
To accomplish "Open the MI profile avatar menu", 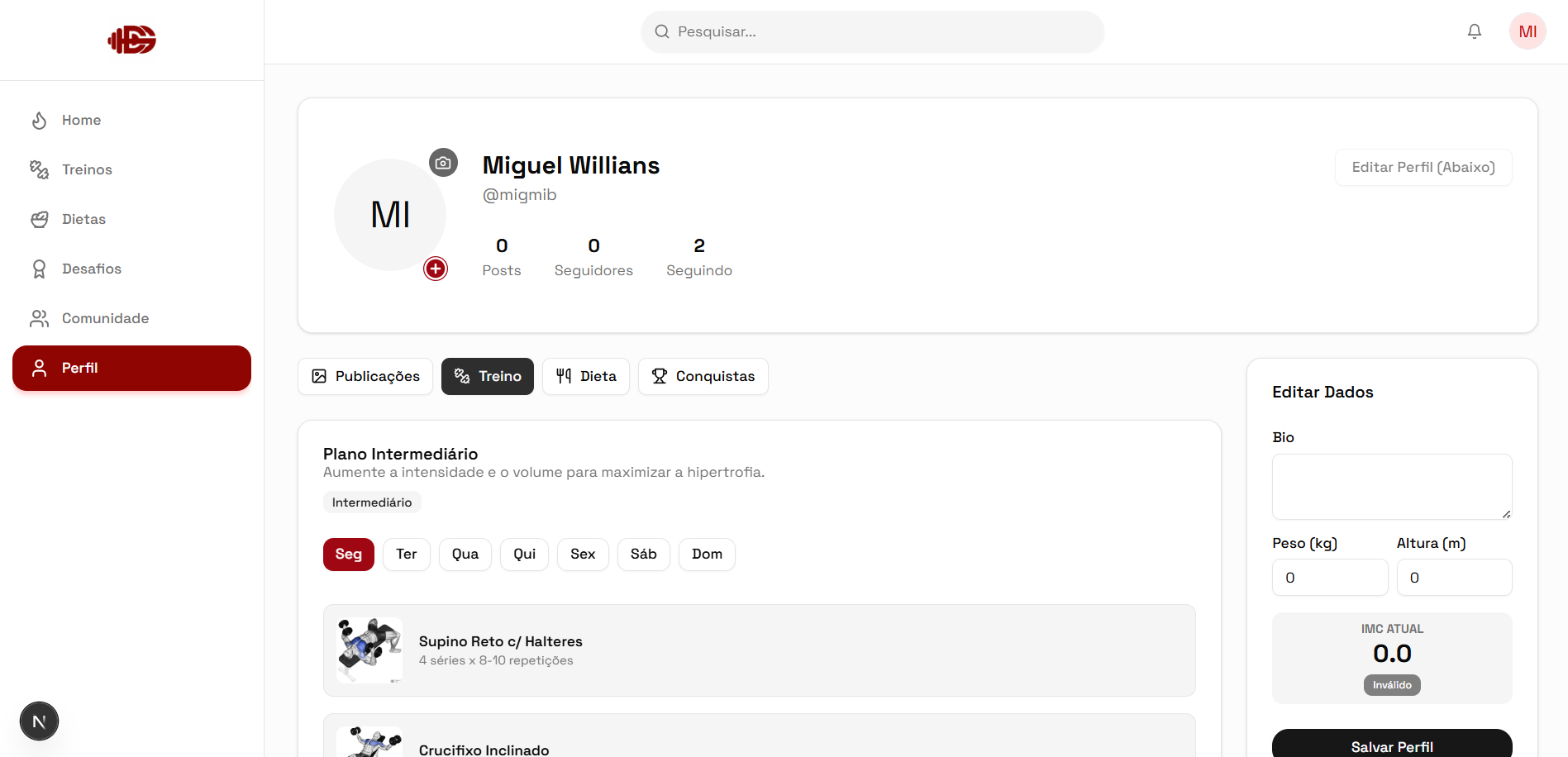I will 1527,31.
